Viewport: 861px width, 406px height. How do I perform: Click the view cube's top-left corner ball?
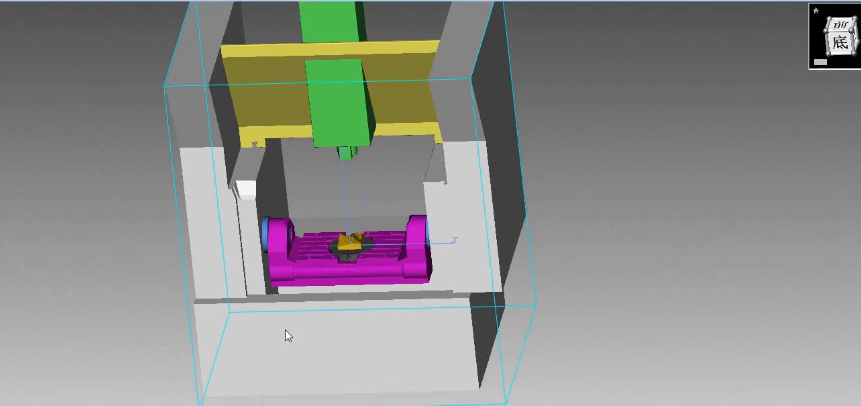825,29
